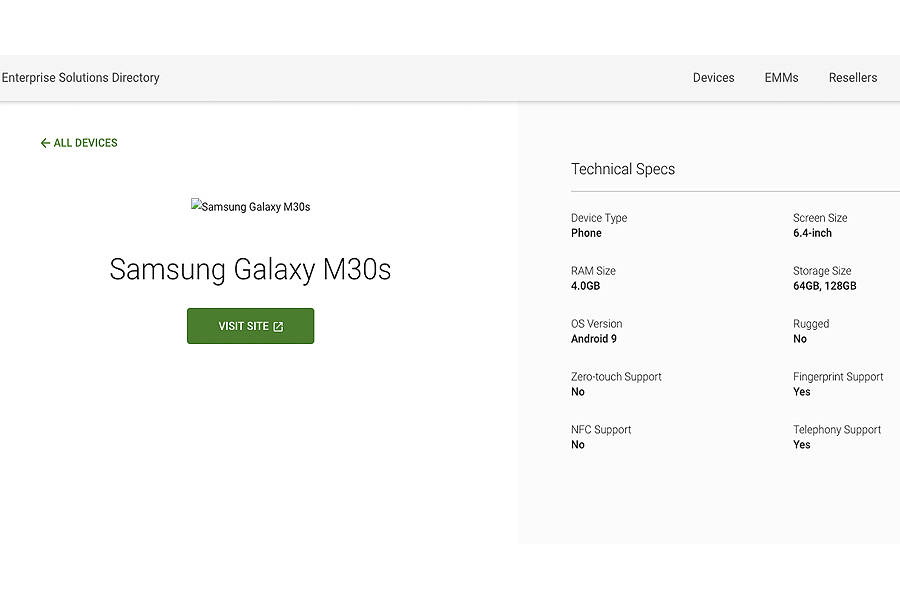Open the Devices menu item
Image resolution: width=900 pixels, height=600 pixels.
(713, 77)
